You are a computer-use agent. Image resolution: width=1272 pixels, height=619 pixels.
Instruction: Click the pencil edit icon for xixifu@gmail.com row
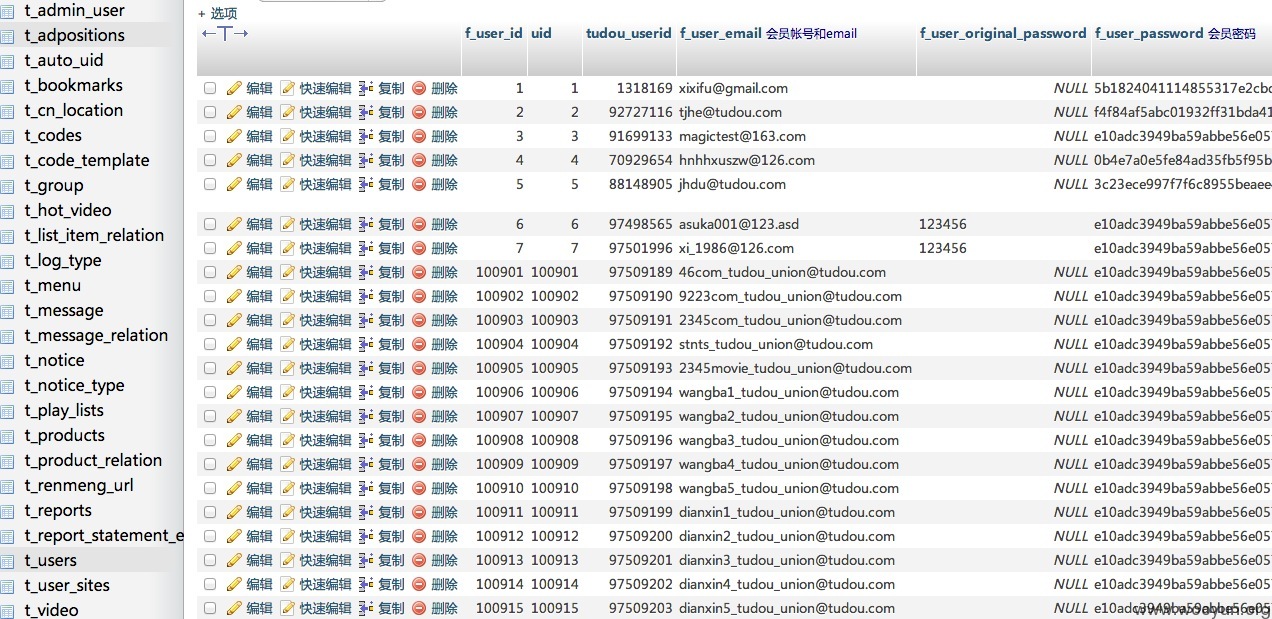(x=234, y=88)
